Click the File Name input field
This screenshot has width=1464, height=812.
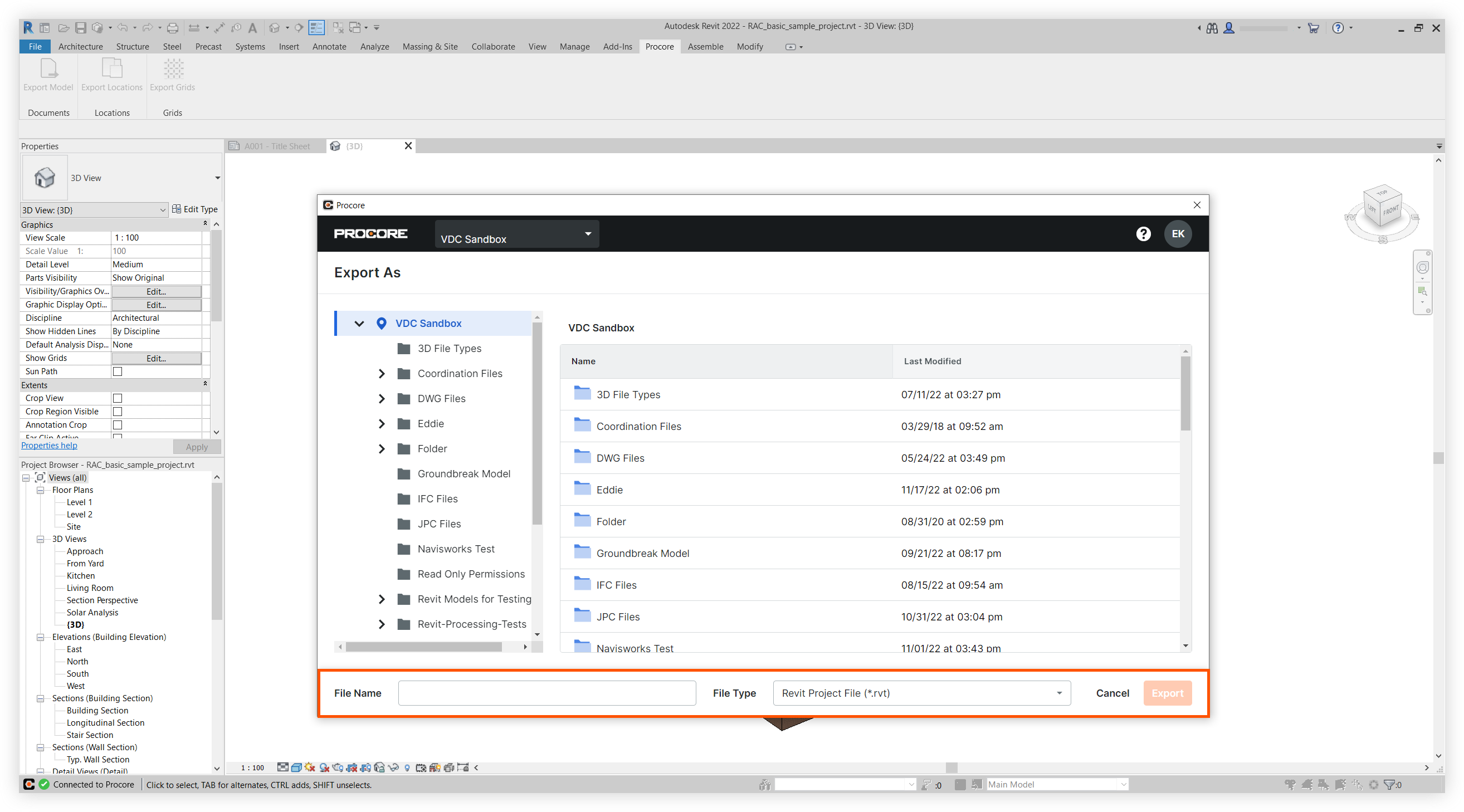pyautogui.click(x=546, y=693)
